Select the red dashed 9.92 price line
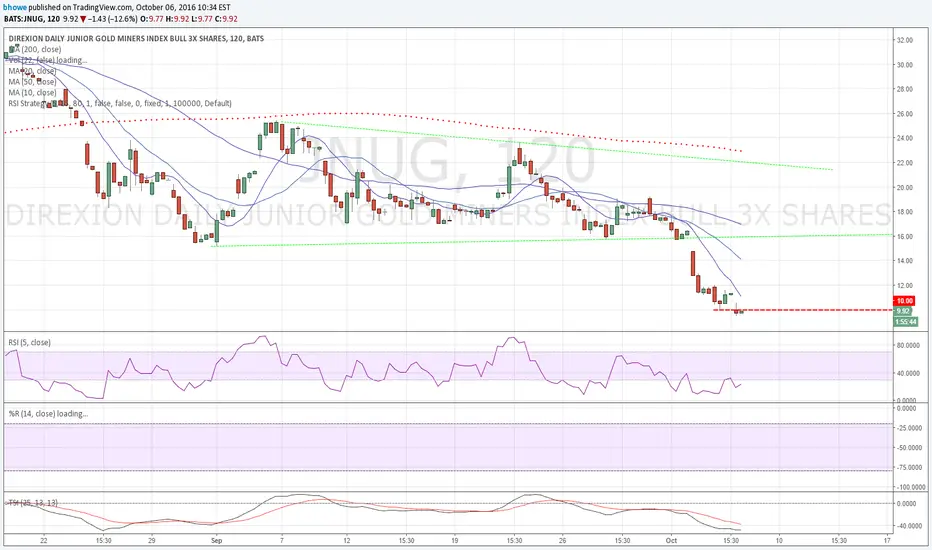This screenshot has height=550, width=932. pyautogui.click(x=804, y=310)
